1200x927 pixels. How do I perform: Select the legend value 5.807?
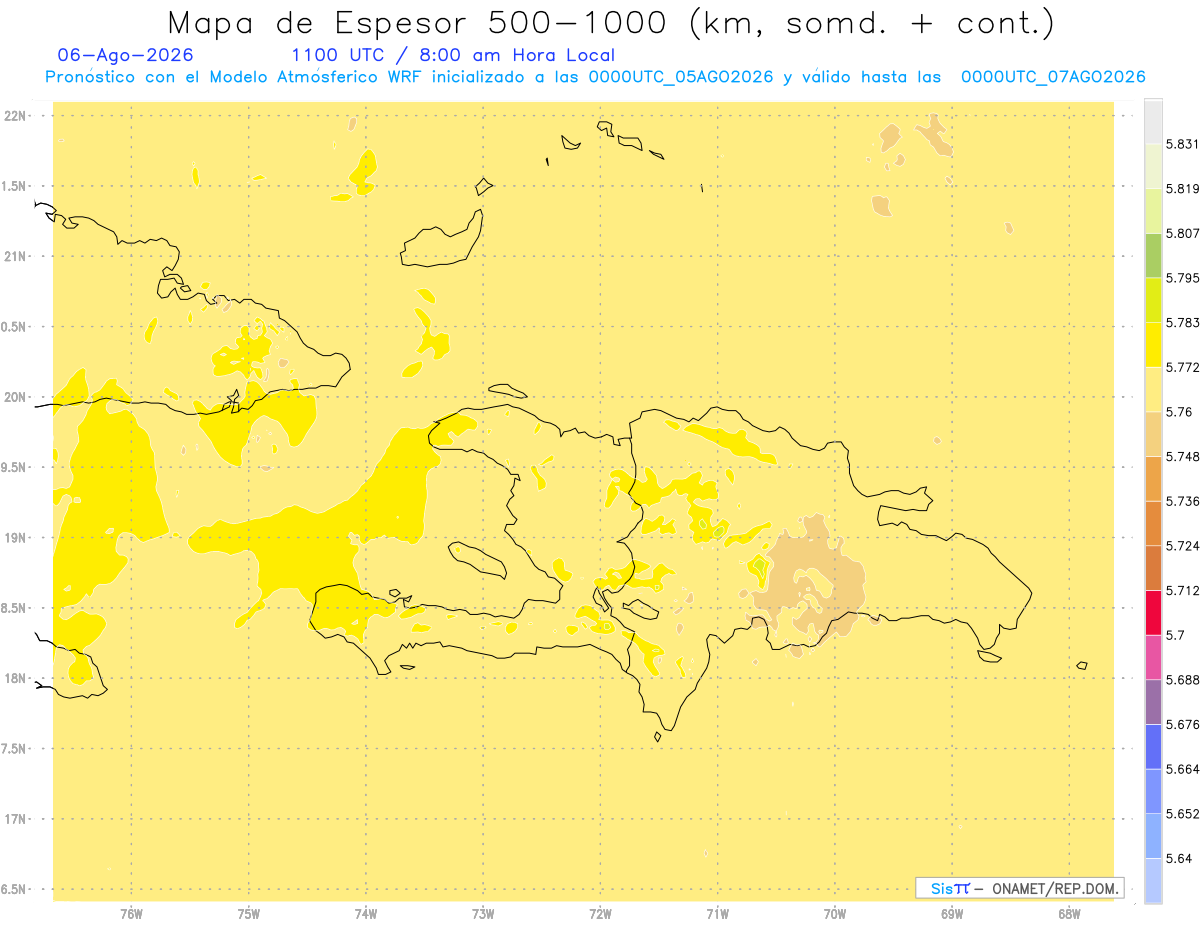point(1183,233)
